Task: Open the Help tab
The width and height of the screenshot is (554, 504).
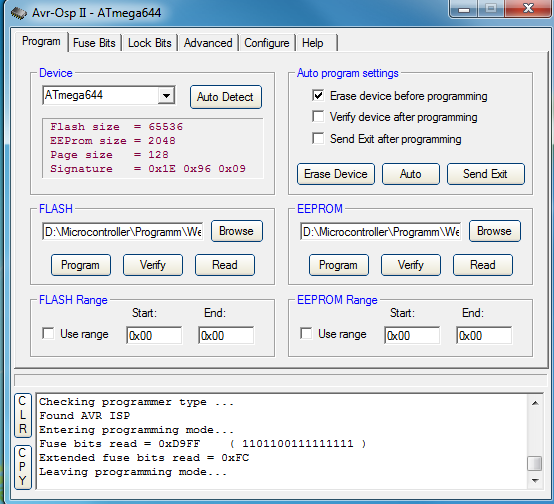Action: click(x=317, y=43)
